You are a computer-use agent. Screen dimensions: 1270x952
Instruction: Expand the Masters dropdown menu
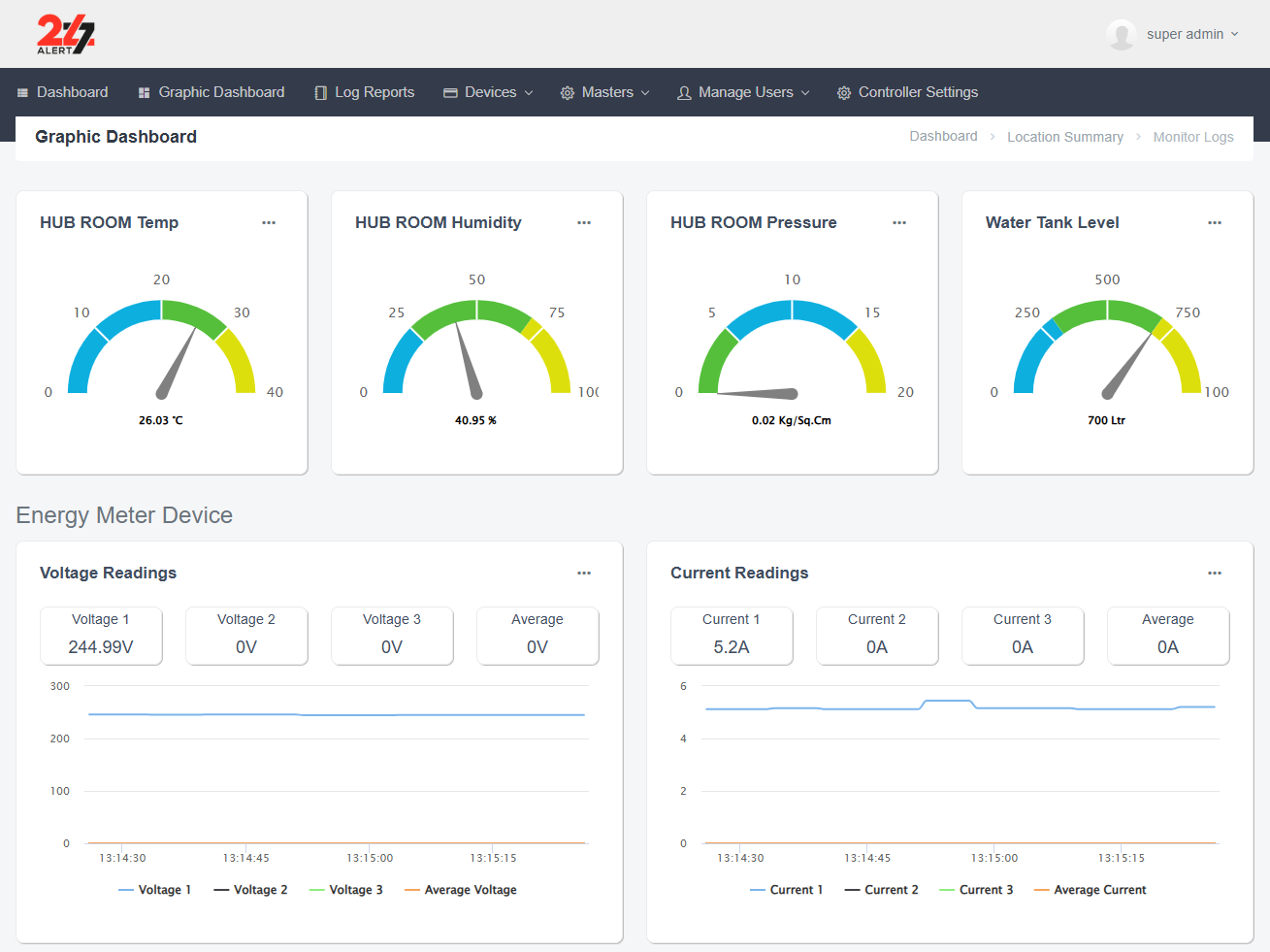(604, 92)
